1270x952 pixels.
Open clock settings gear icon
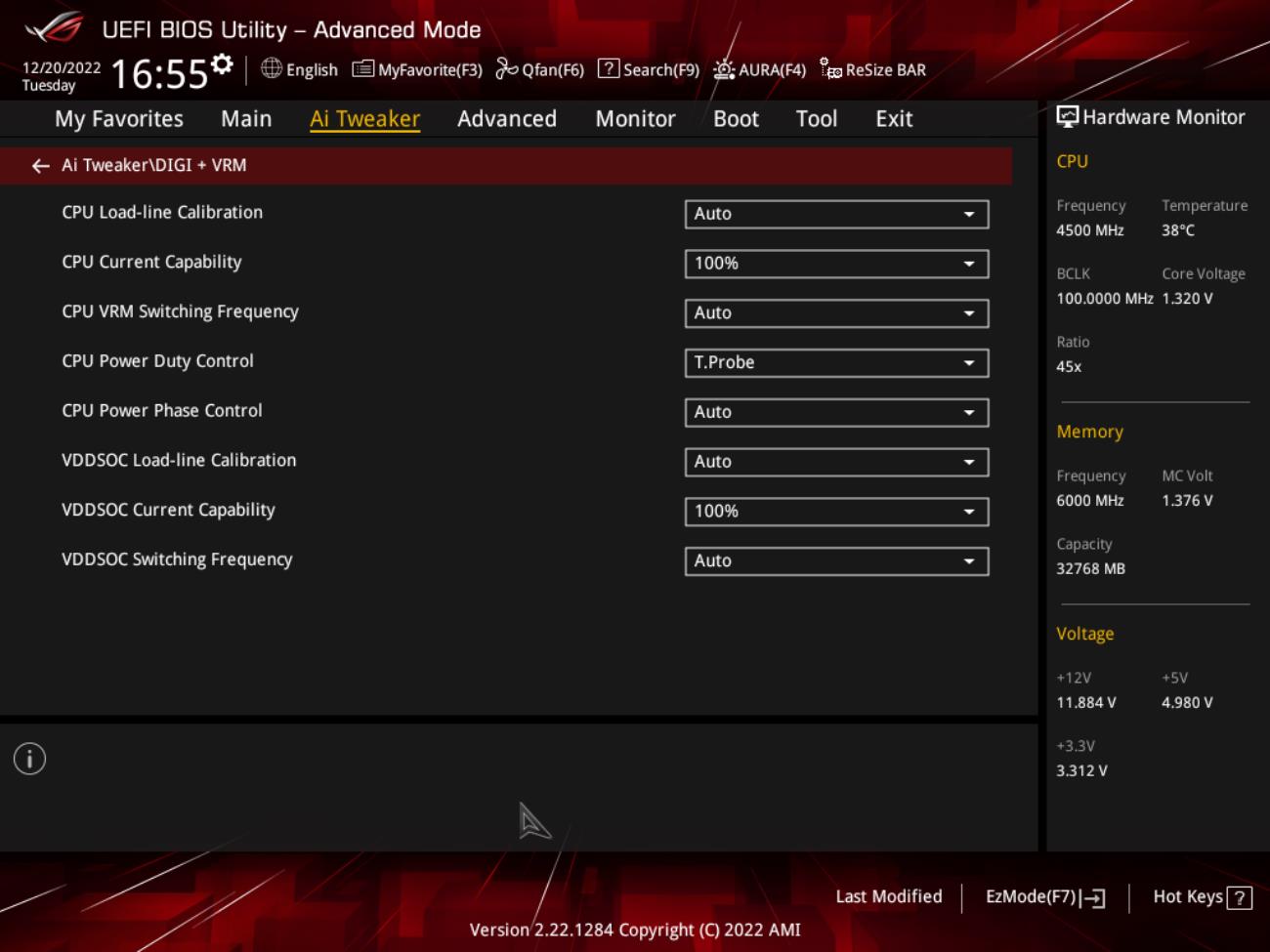(223, 63)
